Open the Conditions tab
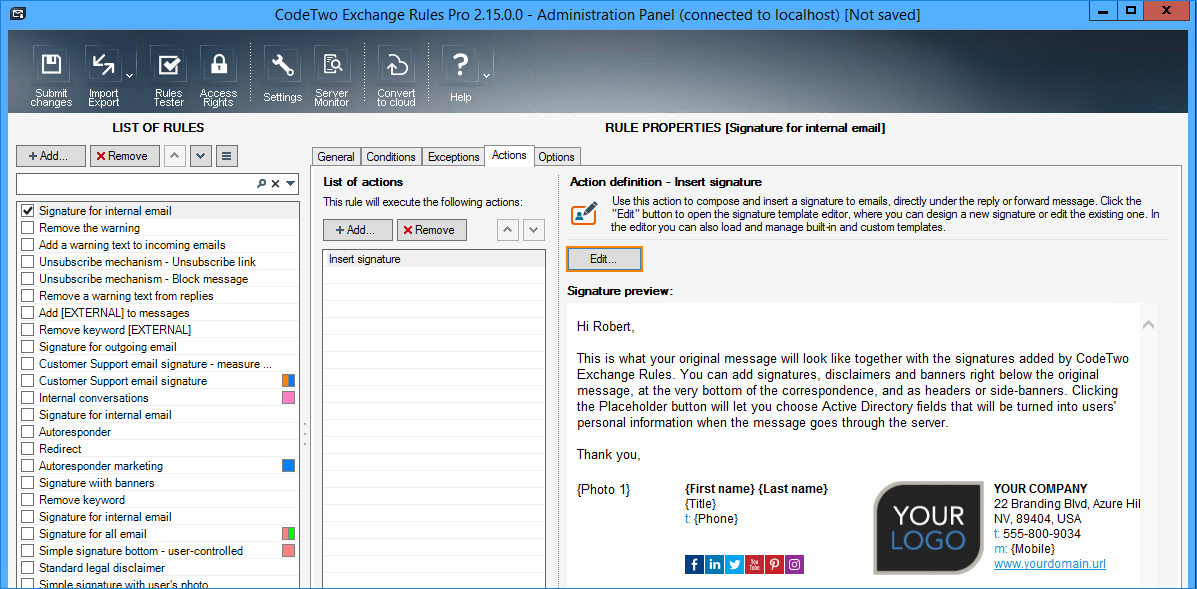Viewport: 1197px width, 589px height. click(x=391, y=156)
